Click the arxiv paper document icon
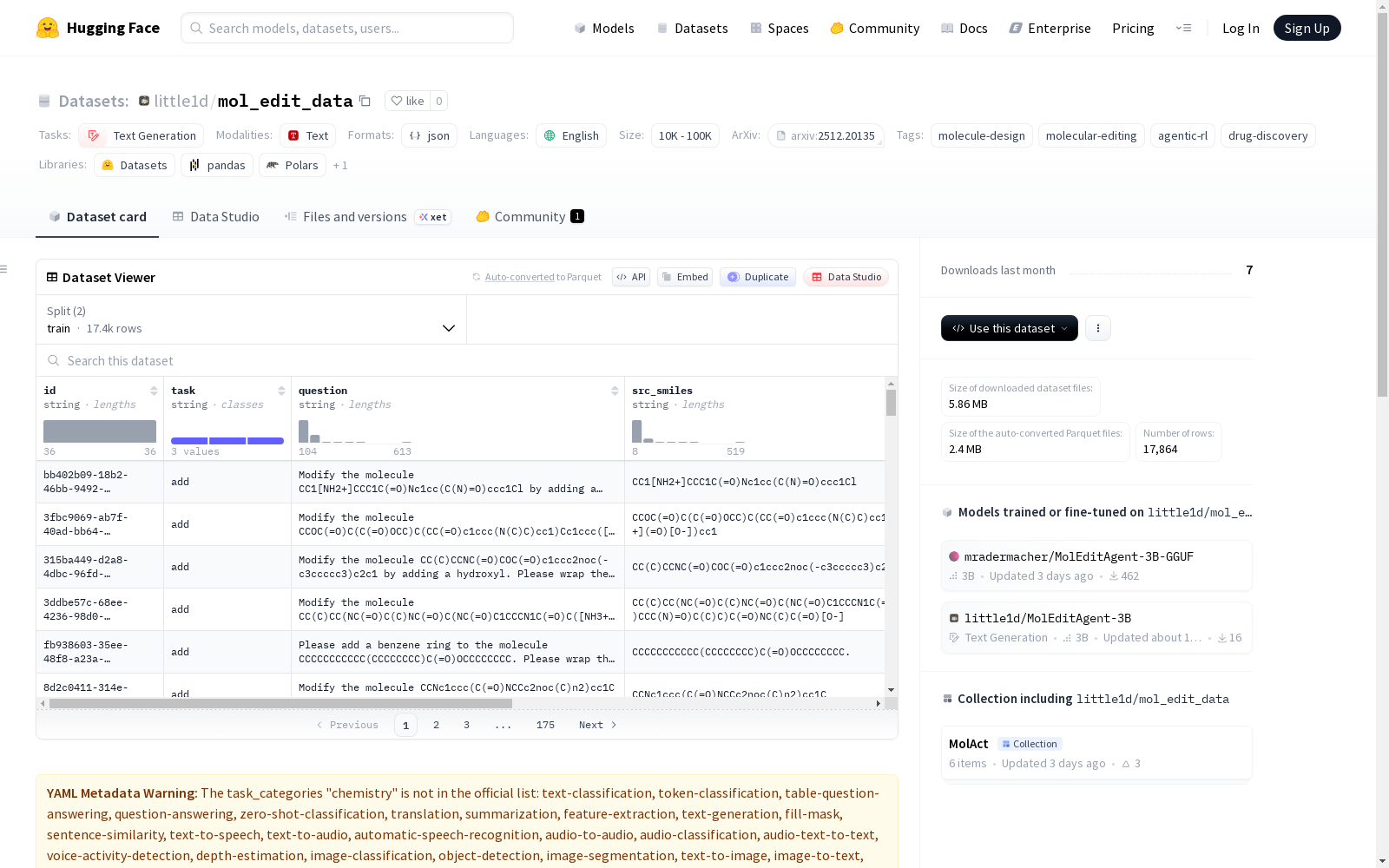Screen dimensions: 1389x868 (x=781, y=135)
